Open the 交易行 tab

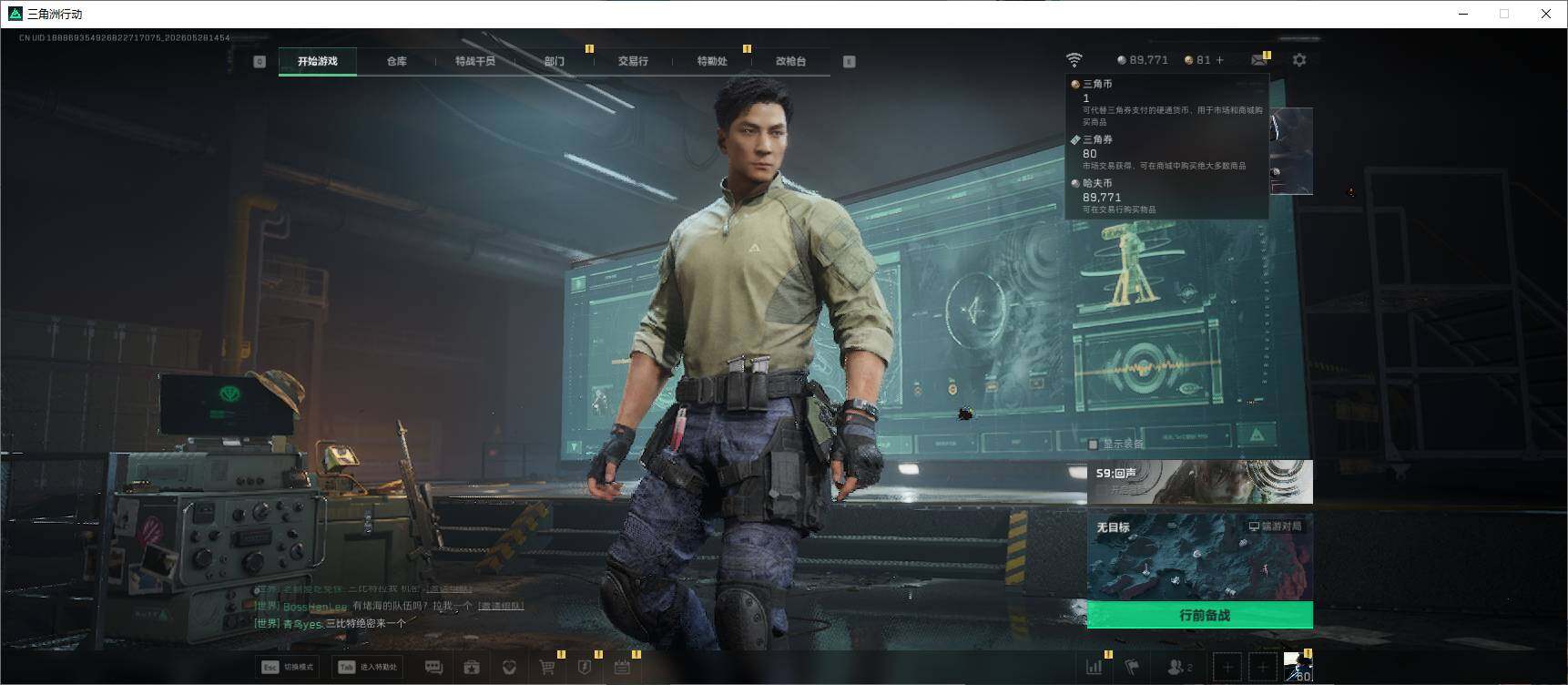pos(633,61)
